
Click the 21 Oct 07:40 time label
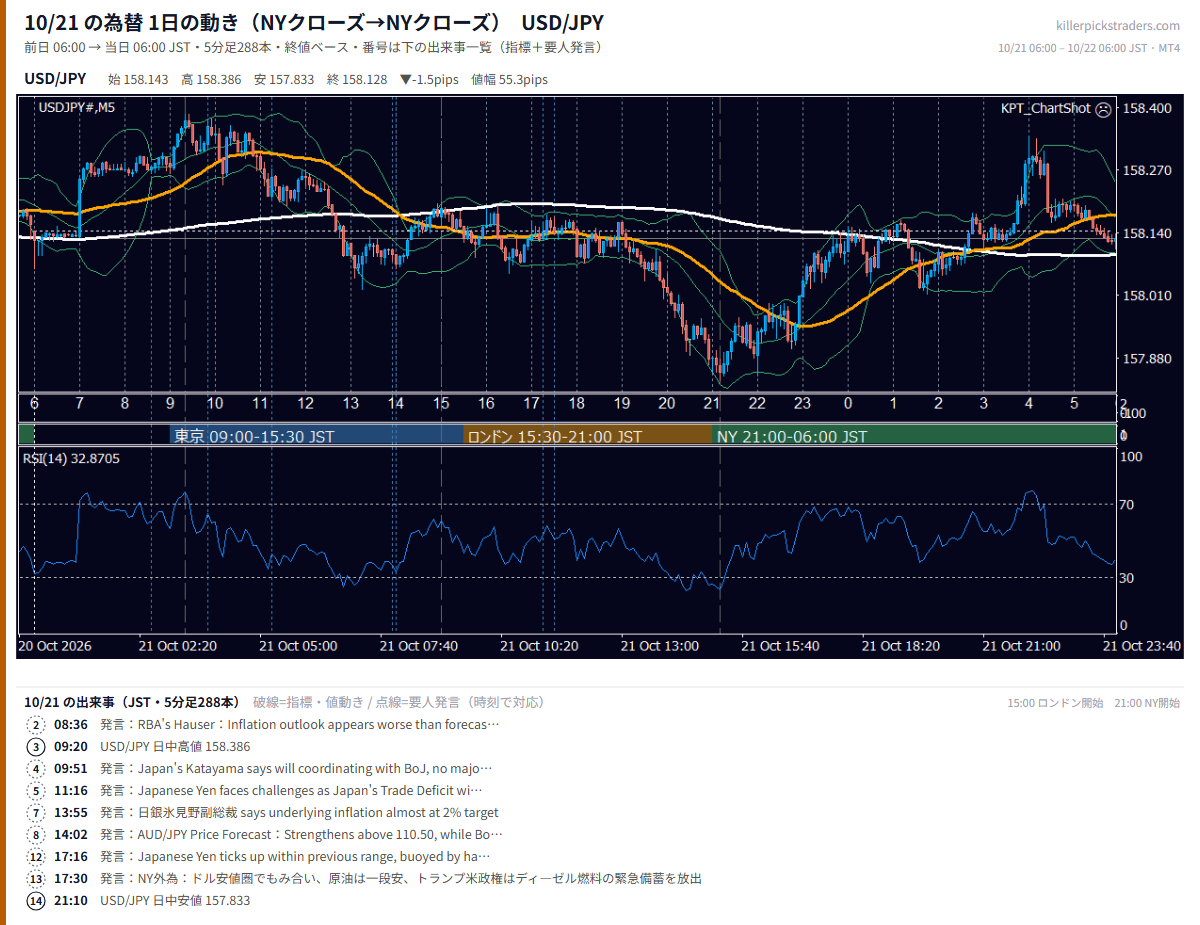click(419, 646)
